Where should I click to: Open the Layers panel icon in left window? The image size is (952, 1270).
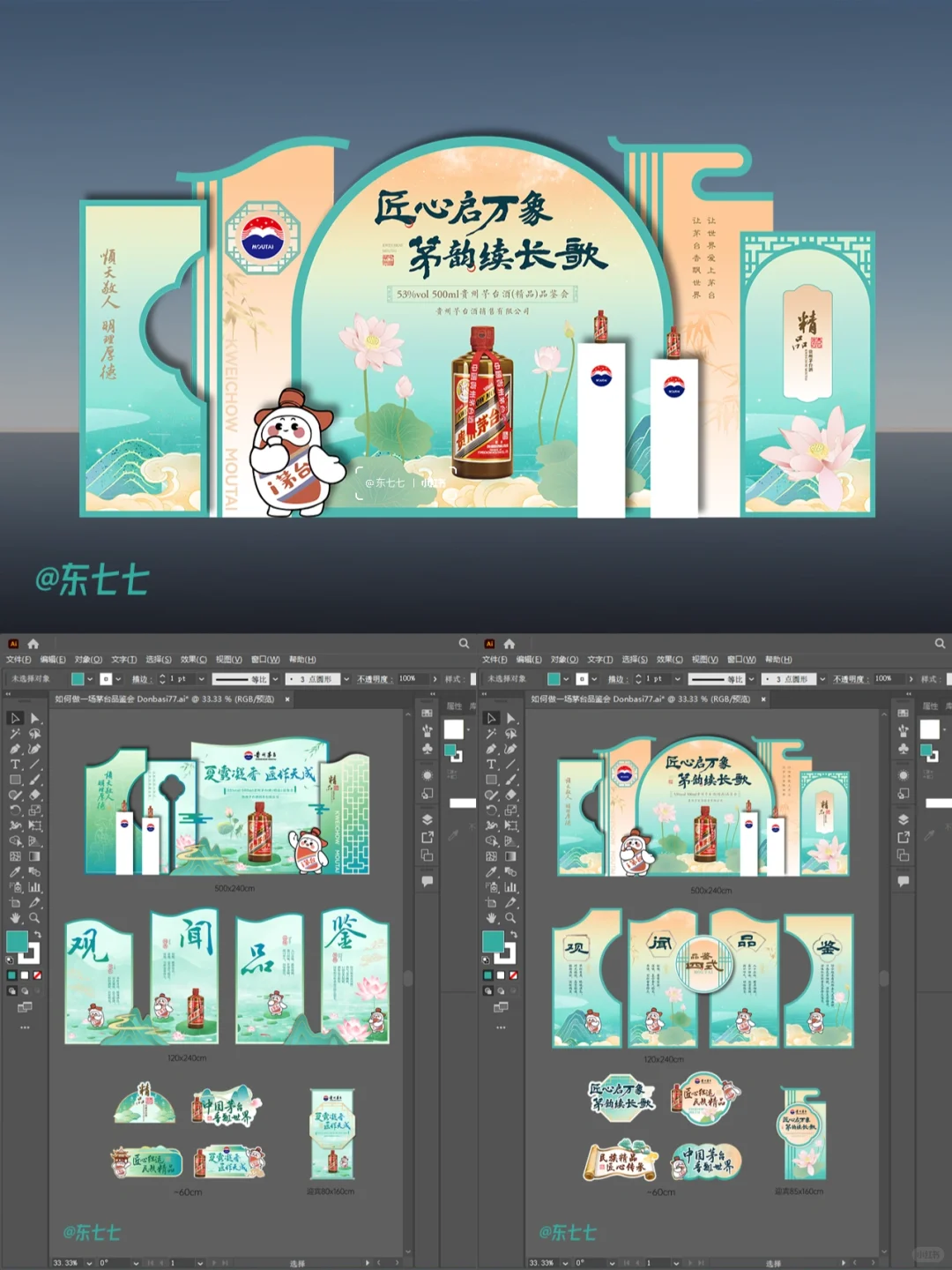tap(428, 819)
